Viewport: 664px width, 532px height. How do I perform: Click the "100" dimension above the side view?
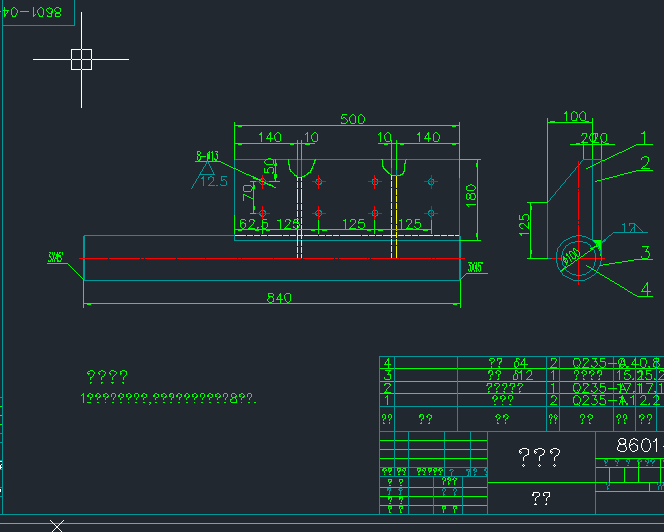(575, 116)
